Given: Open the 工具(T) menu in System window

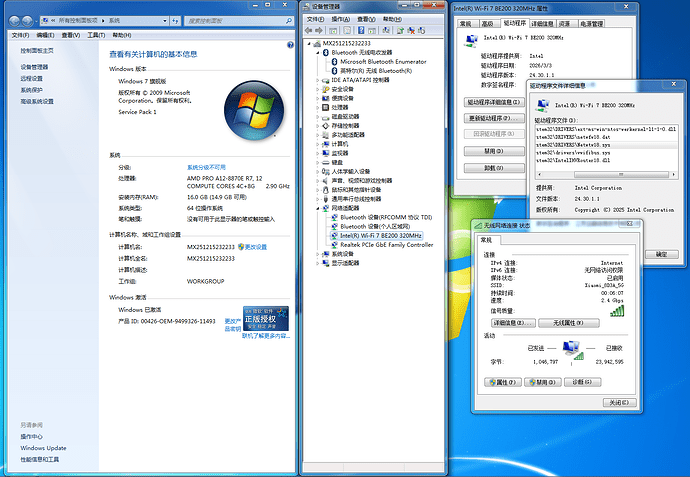Looking at the screenshot, I should [96, 35].
